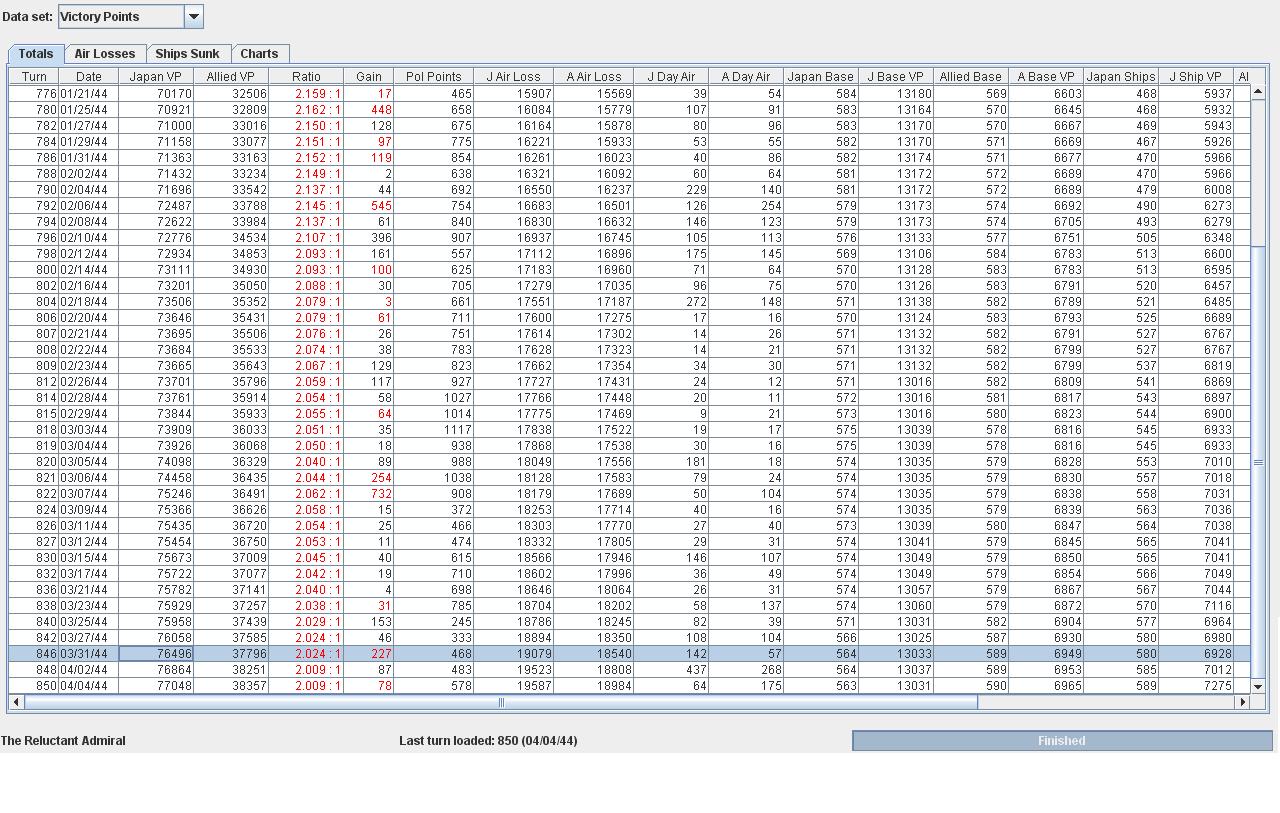This screenshot has height=813, width=1280.
Task: Switch to the Charts tab
Action: pos(259,54)
